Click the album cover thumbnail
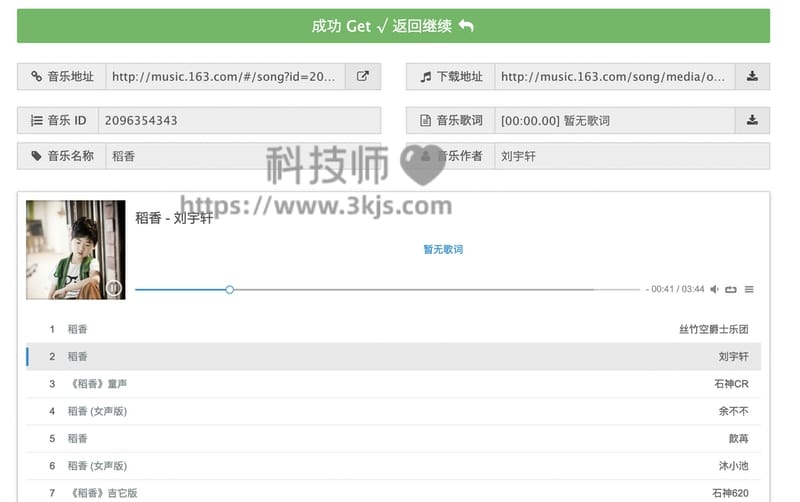 pyautogui.click(x=76, y=249)
